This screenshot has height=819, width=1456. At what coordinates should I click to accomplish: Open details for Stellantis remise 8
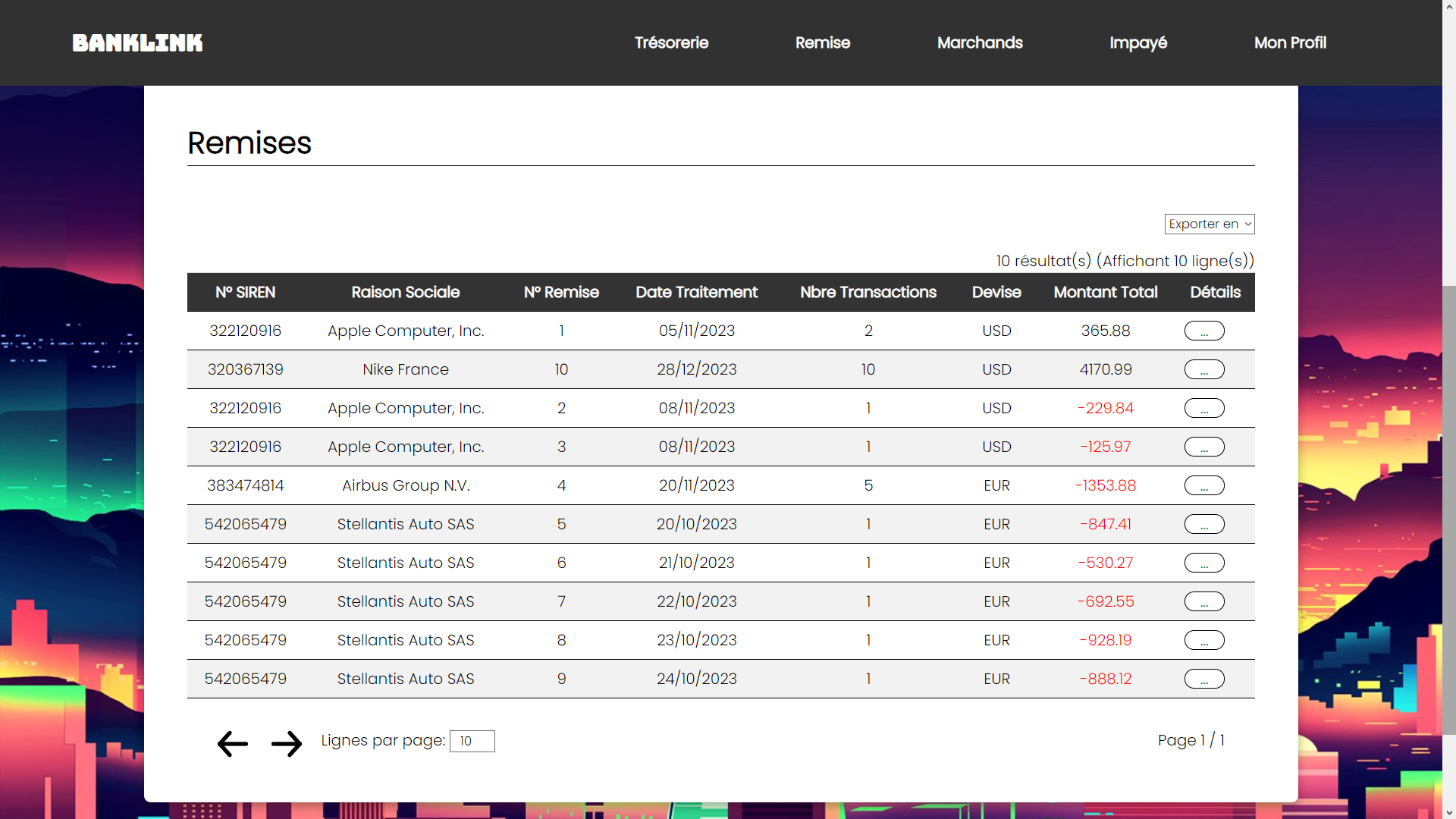tap(1204, 640)
